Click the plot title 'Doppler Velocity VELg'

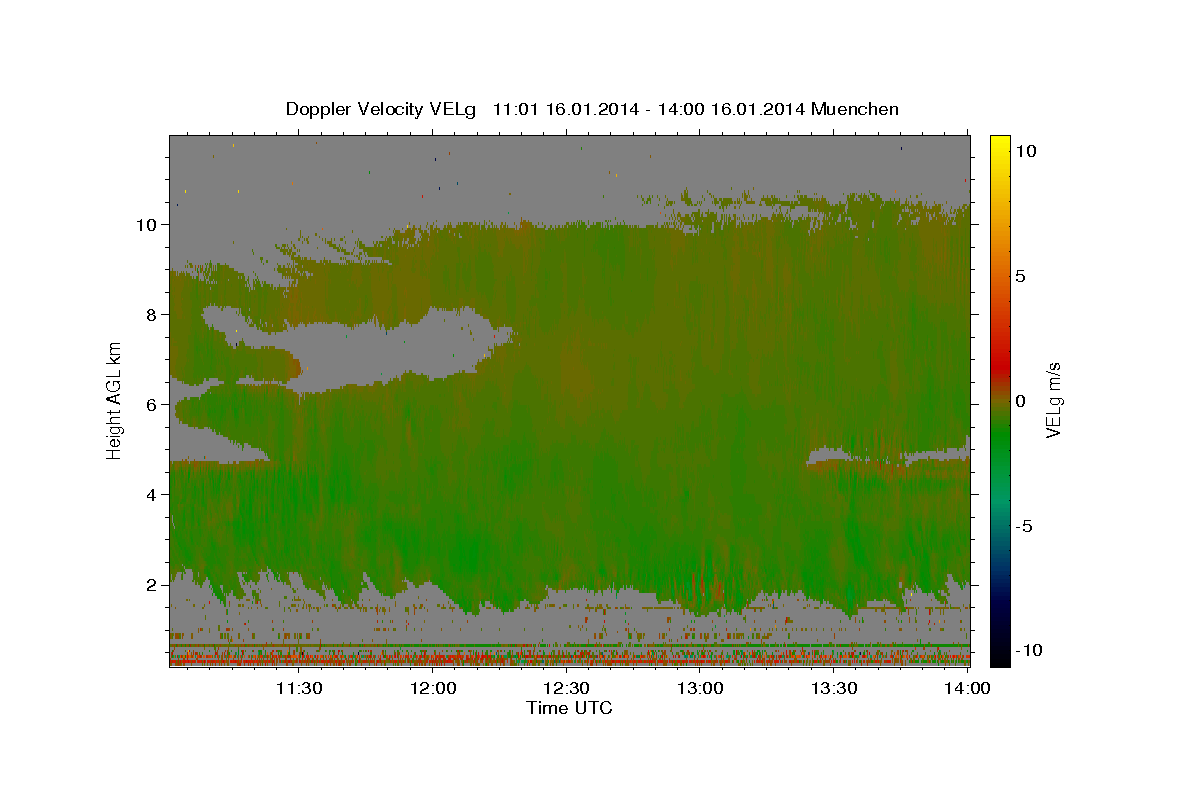[x=381, y=109]
